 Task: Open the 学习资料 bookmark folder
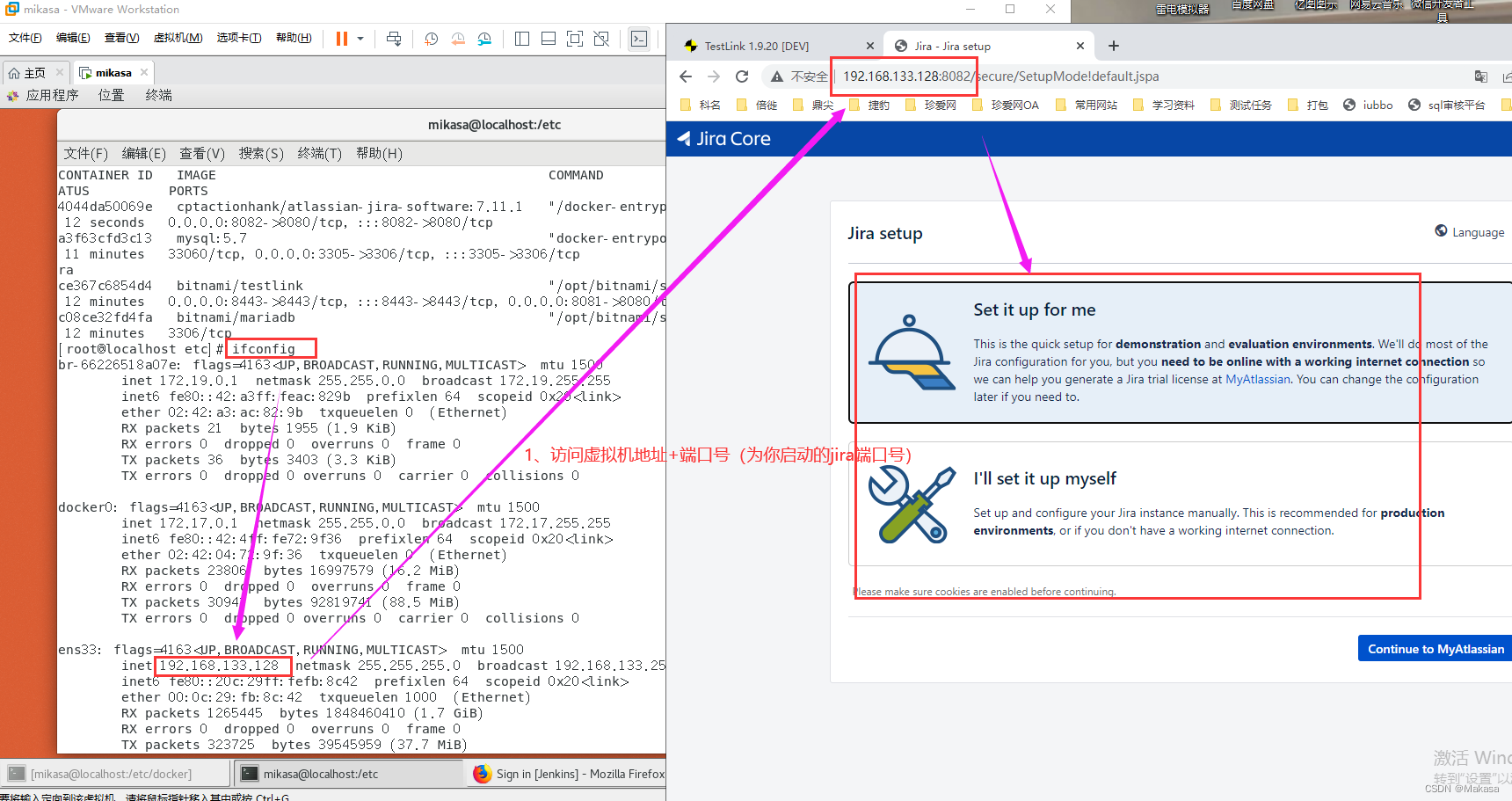1164,105
